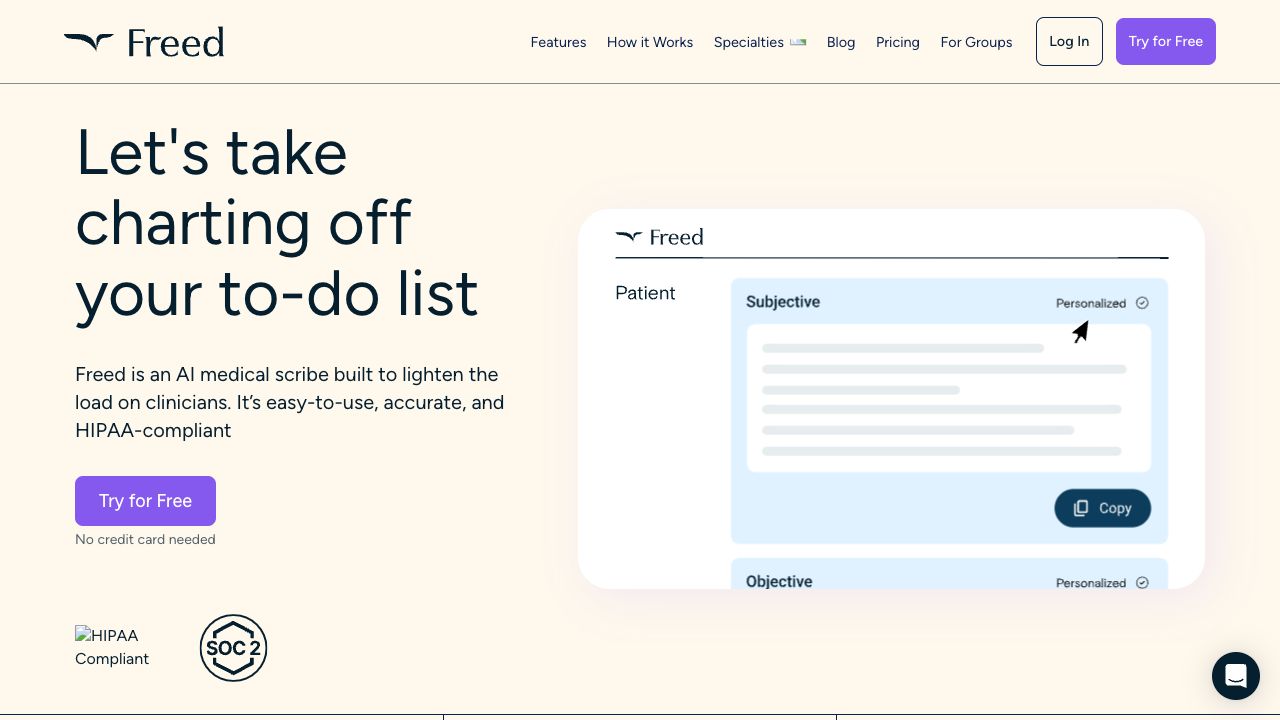Expand the Specialties navigation item

759,42
